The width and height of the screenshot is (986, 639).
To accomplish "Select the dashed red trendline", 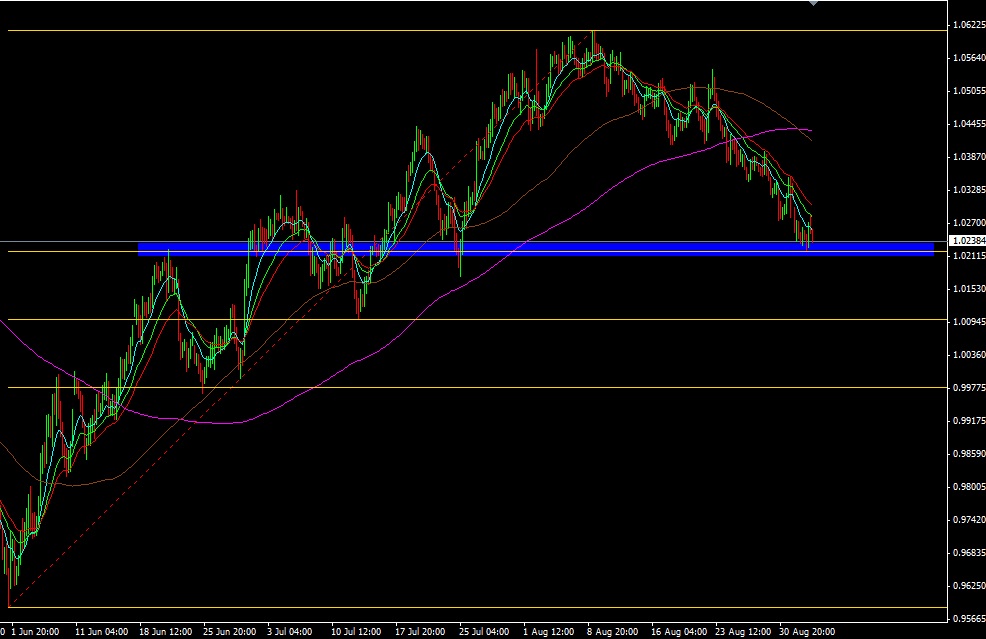I will coord(302,320).
